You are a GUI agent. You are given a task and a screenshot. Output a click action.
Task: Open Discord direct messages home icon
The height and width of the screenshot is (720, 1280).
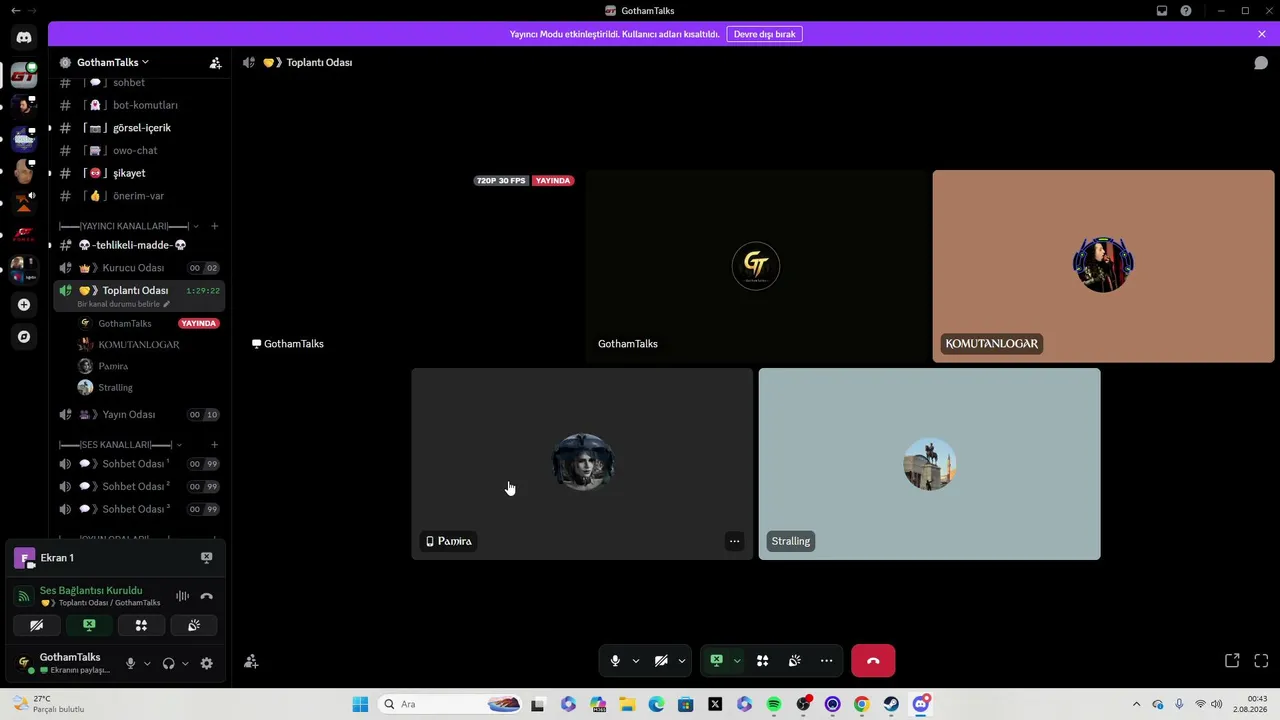[x=24, y=38]
